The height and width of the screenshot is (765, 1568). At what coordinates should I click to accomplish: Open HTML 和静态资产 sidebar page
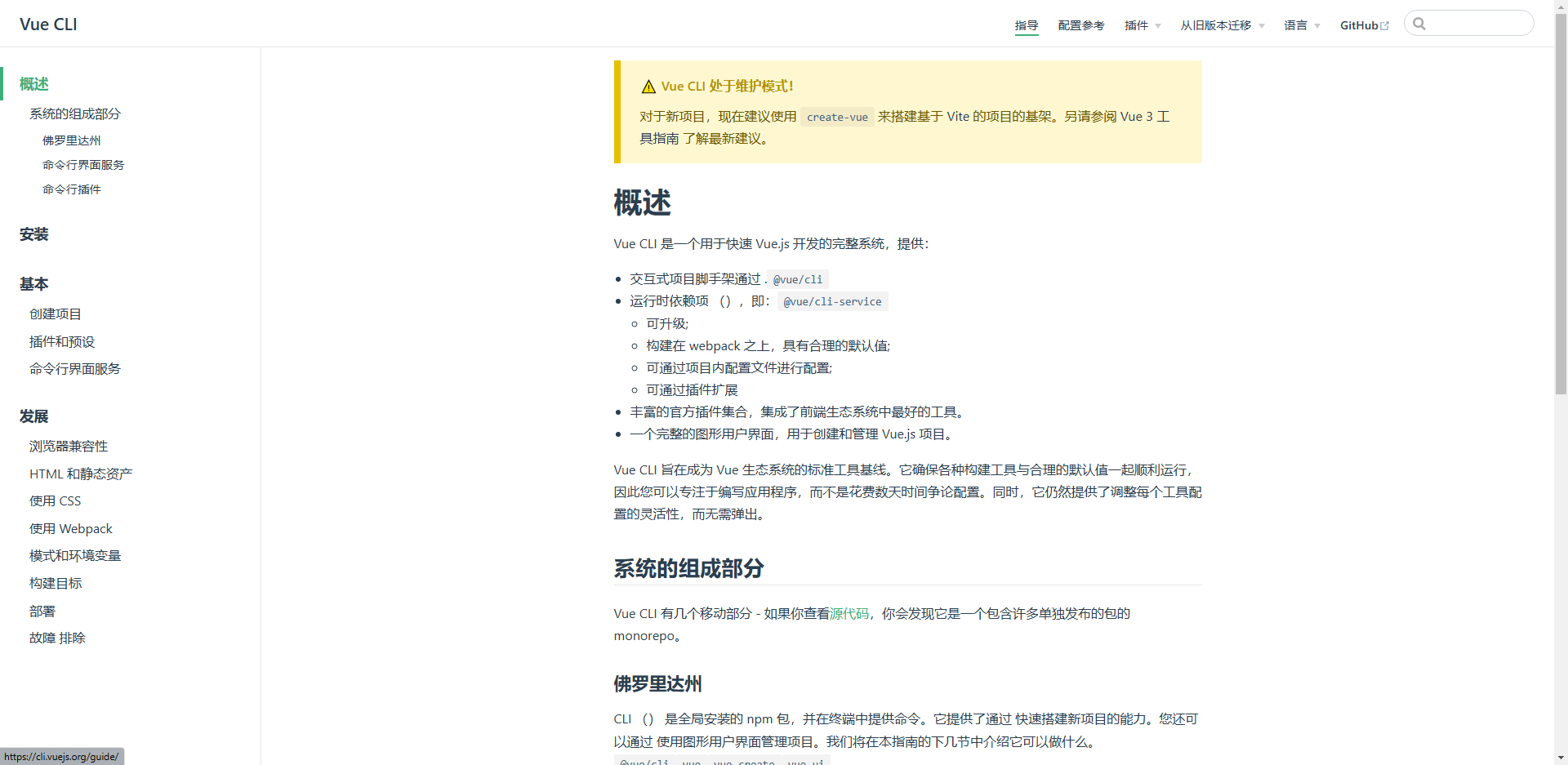point(81,474)
